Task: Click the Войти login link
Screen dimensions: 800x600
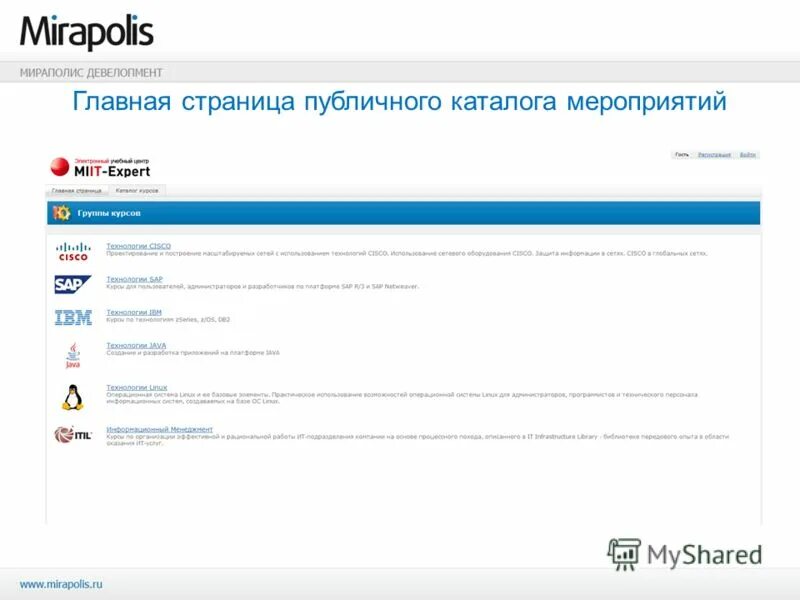Action: point(747,155)
